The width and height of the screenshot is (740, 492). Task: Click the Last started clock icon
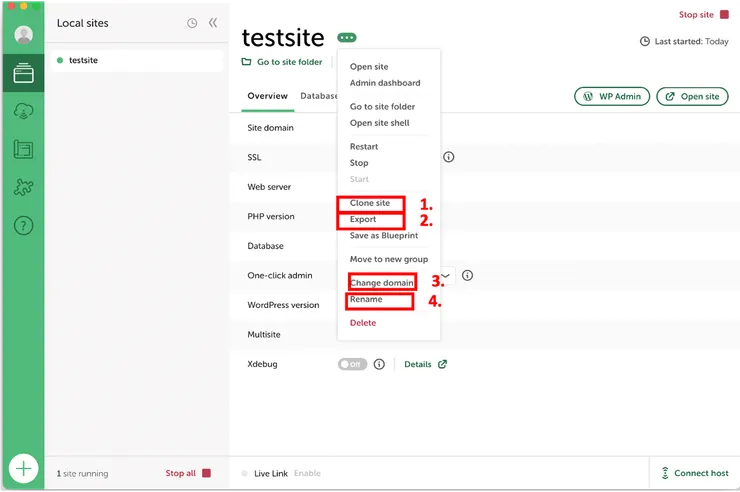pos(645,42)
